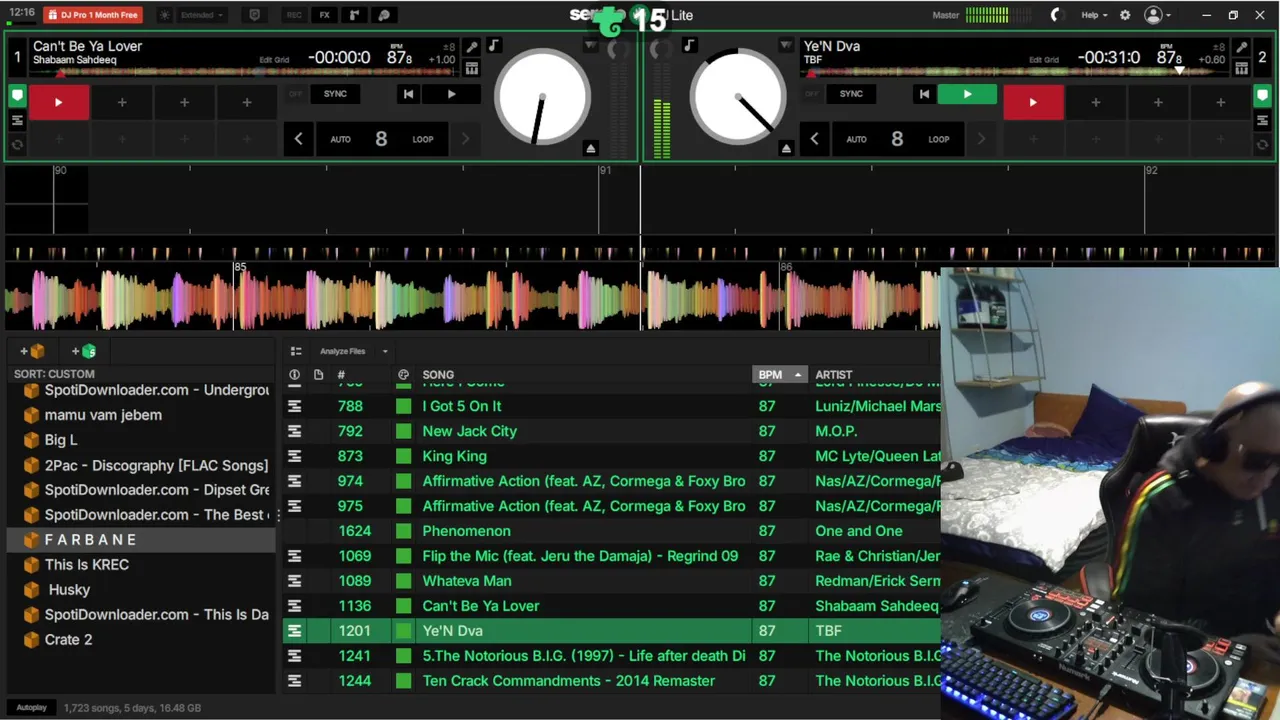The height and width of the screenshot is (720, 1280).
Task: Expand deck 2 platter dropdown arrow
Action: click(786, 46)
